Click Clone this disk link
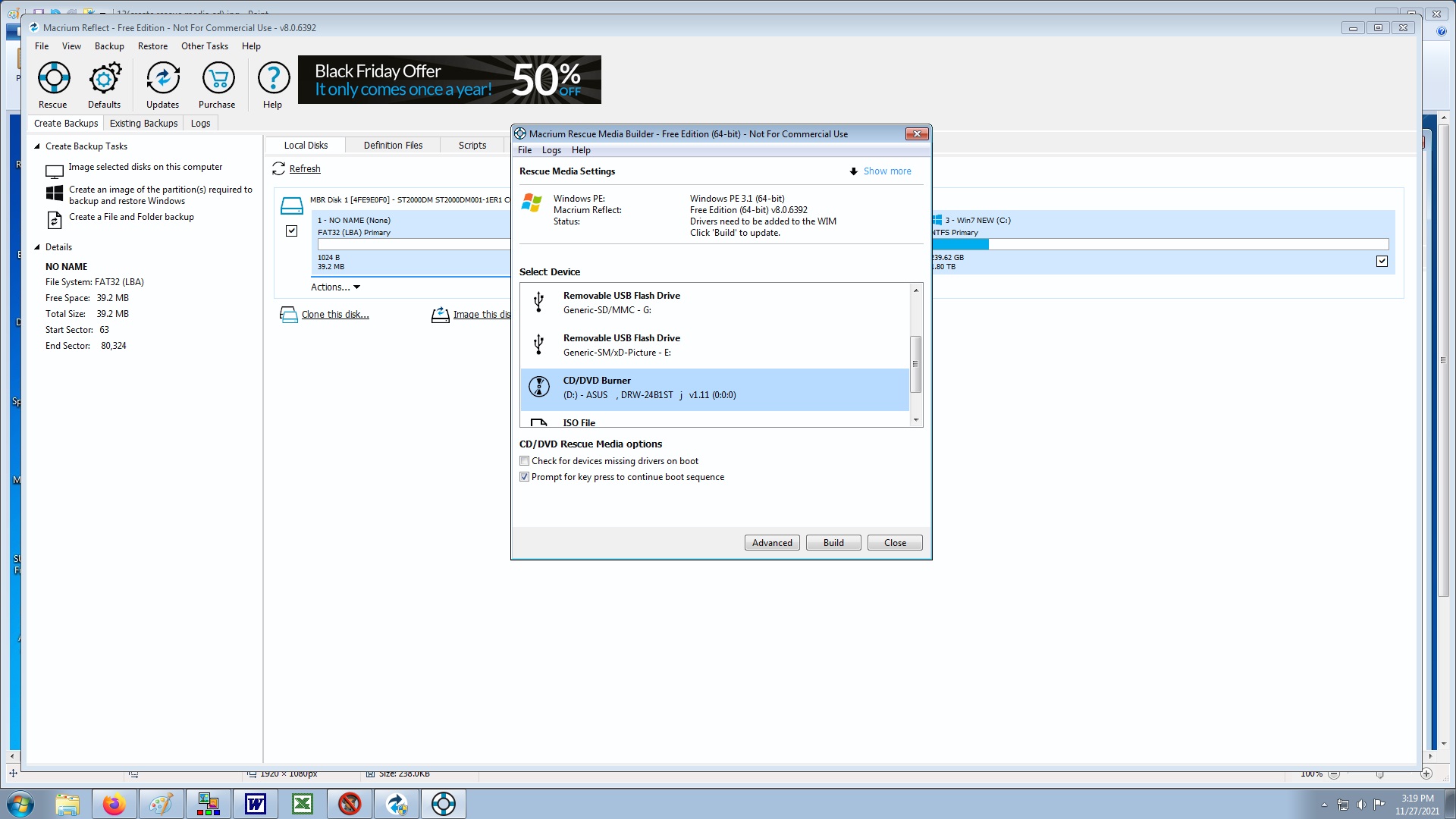Viewport: 1456px width, 819px height. tap(335, 315)
